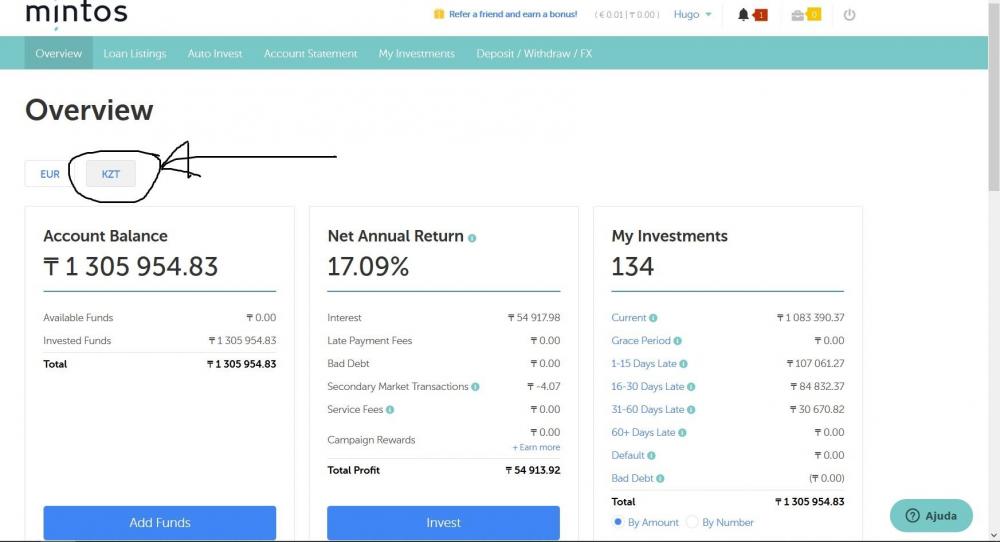The image size is (1000, 542).
Task: Open the briefcase icon in header
Action: coord(798,15)
